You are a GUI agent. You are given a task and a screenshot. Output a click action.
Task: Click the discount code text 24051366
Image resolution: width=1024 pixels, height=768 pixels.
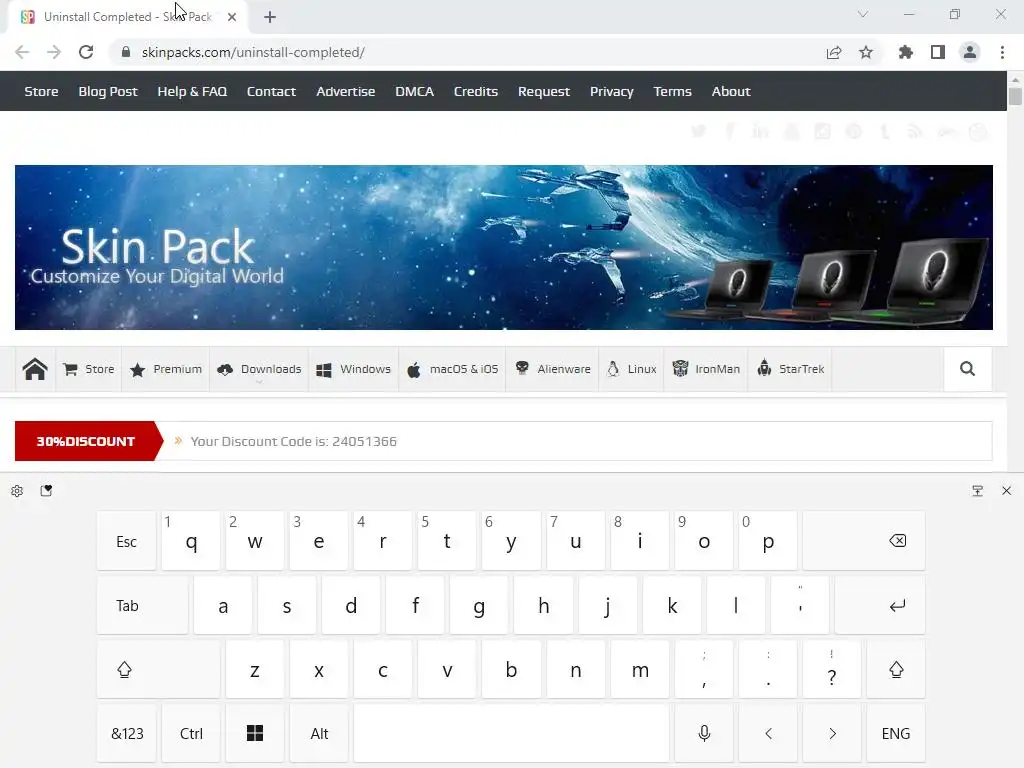364,441
